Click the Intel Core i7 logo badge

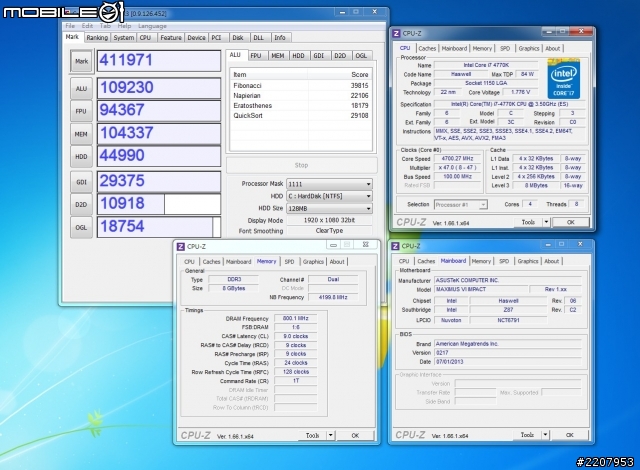[x=563, y=79]
